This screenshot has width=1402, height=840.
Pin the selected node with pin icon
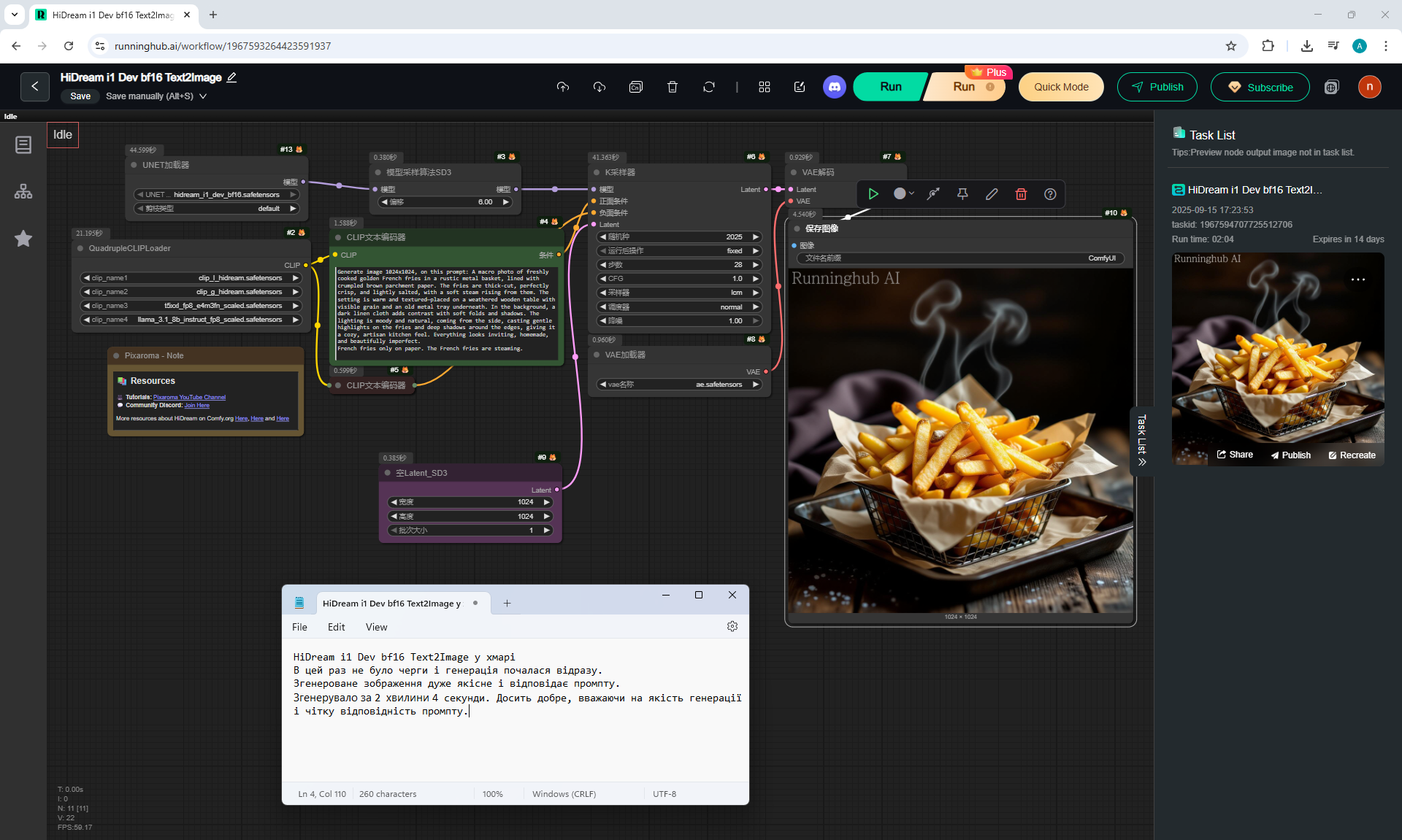[x=962, y=194]
